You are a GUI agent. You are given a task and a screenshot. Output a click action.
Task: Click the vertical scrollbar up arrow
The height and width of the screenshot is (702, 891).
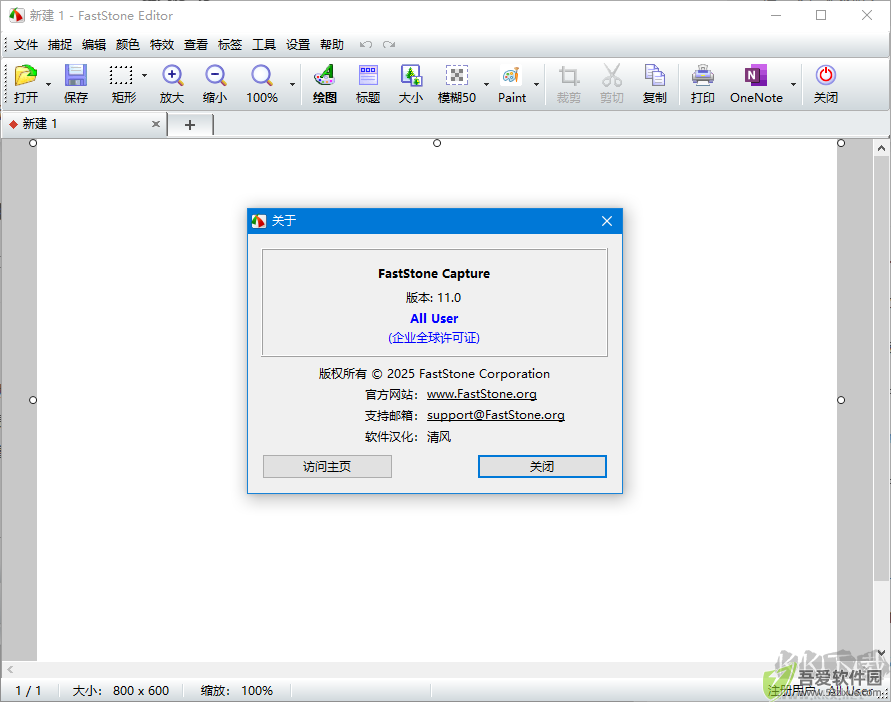tap(881, 148)
